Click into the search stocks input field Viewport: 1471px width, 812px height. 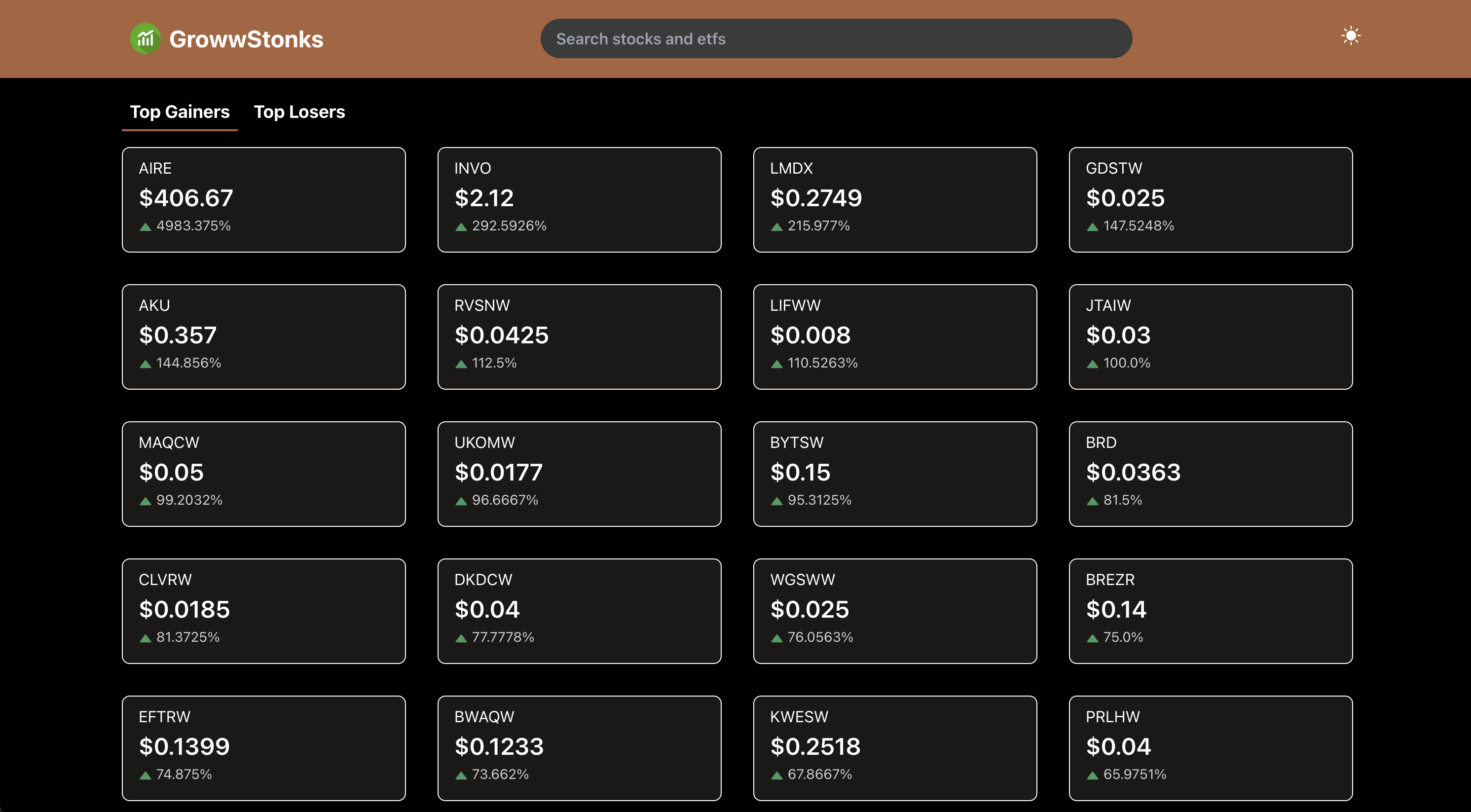click(836, 38)
